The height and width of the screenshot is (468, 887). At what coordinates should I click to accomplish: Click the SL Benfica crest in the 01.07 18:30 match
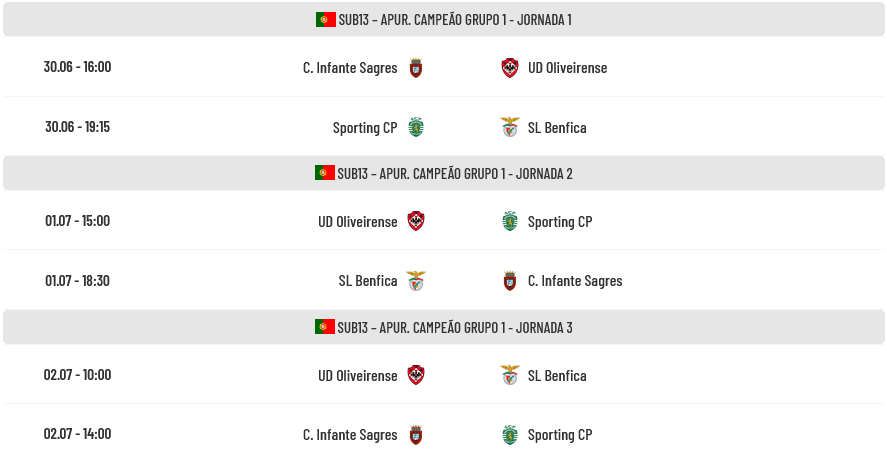(x=416, y=280)
